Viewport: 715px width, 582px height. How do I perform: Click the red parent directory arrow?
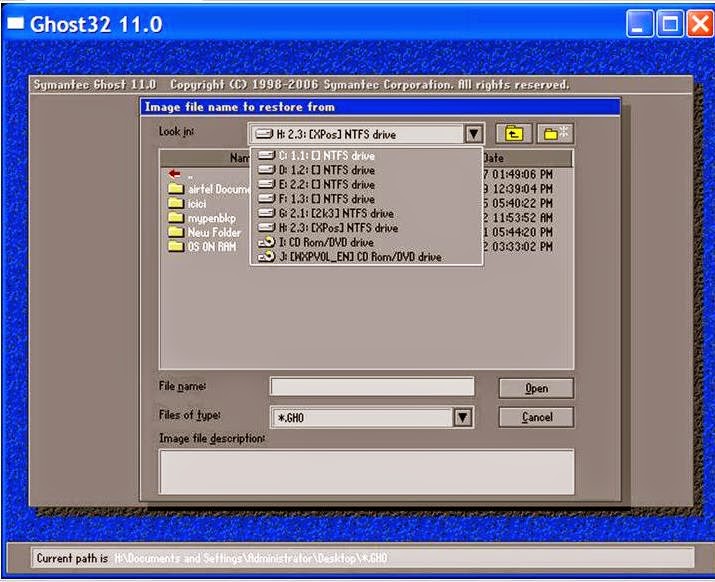(174, 174)
